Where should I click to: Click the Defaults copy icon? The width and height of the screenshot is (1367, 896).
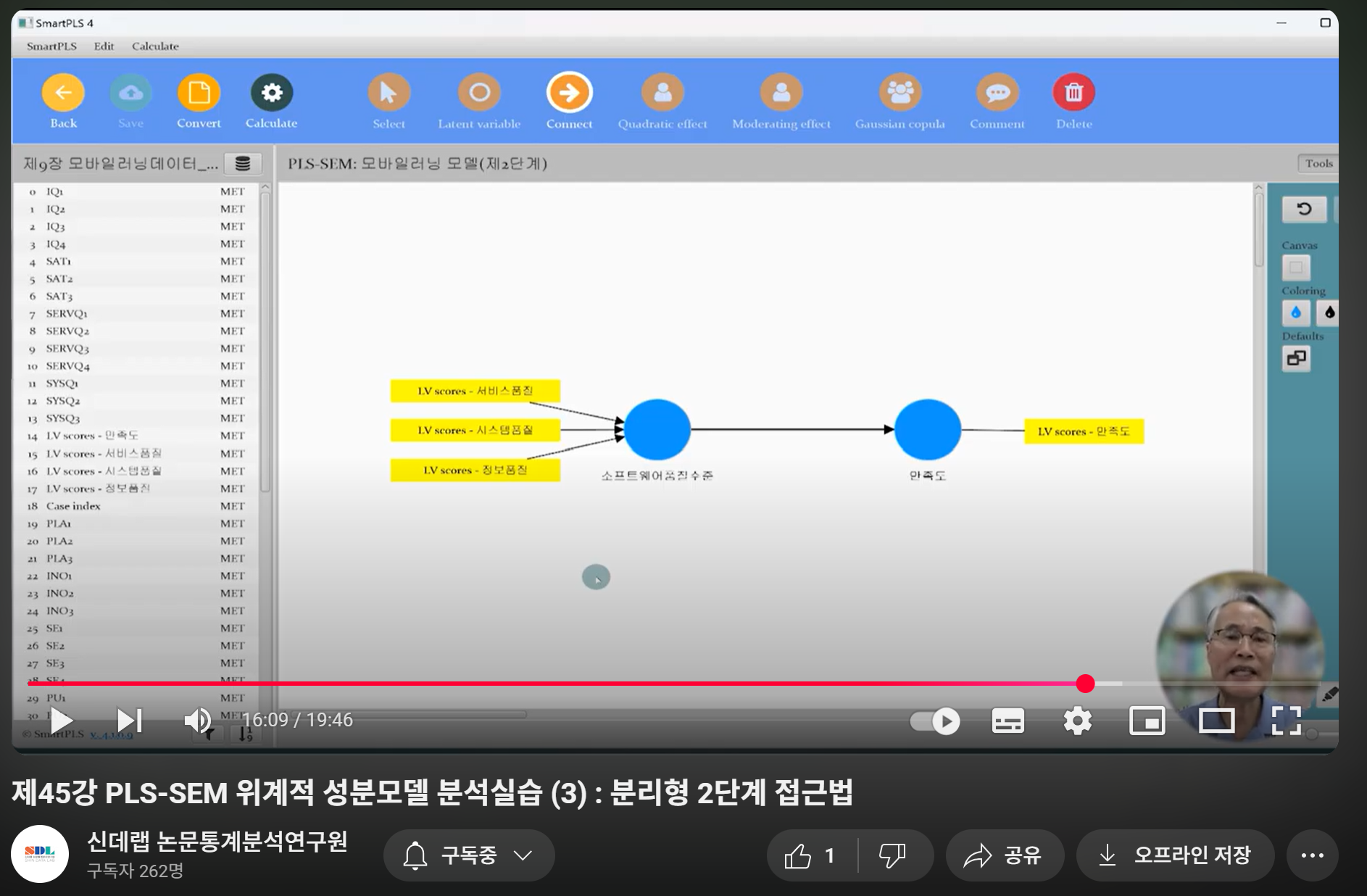[1296, 358]
